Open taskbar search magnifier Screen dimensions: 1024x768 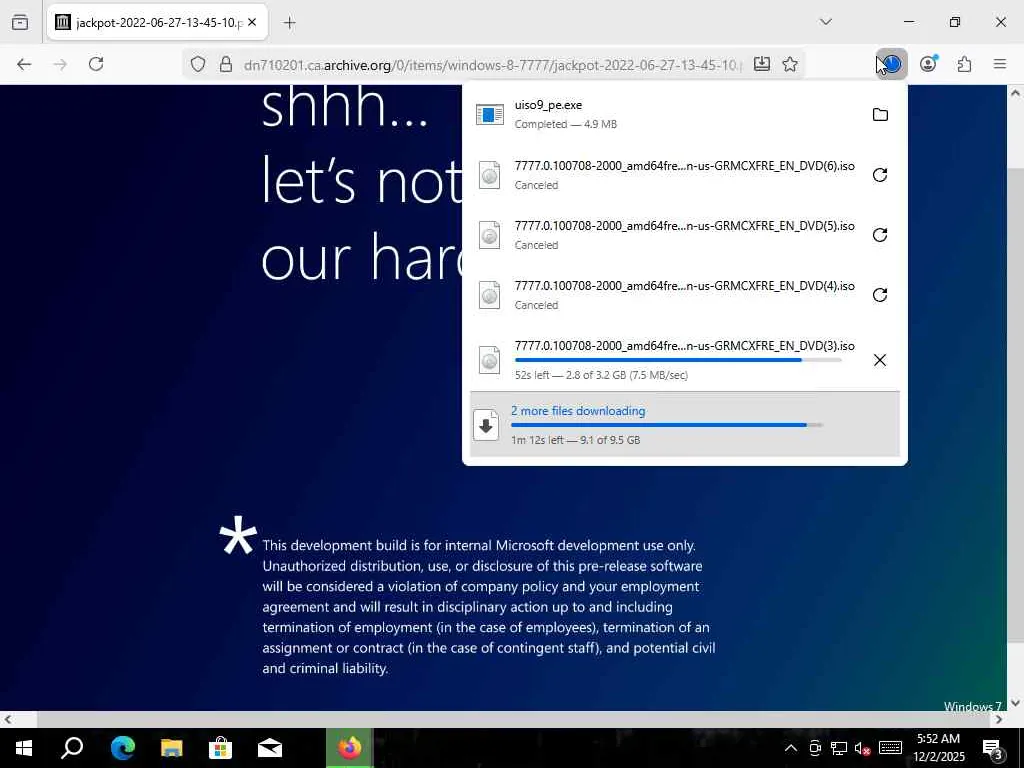(x=72, y=748)
